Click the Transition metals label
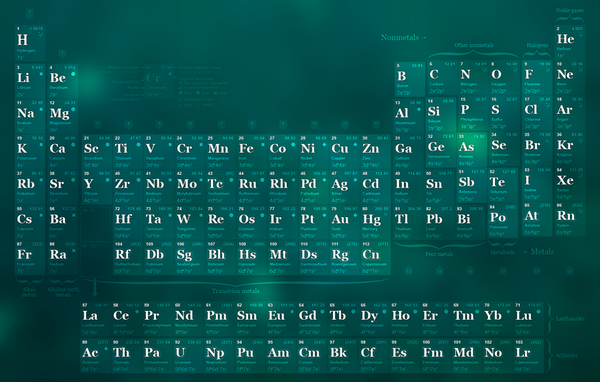This screenshot has width=600, height=382. [x=236, y=291]
